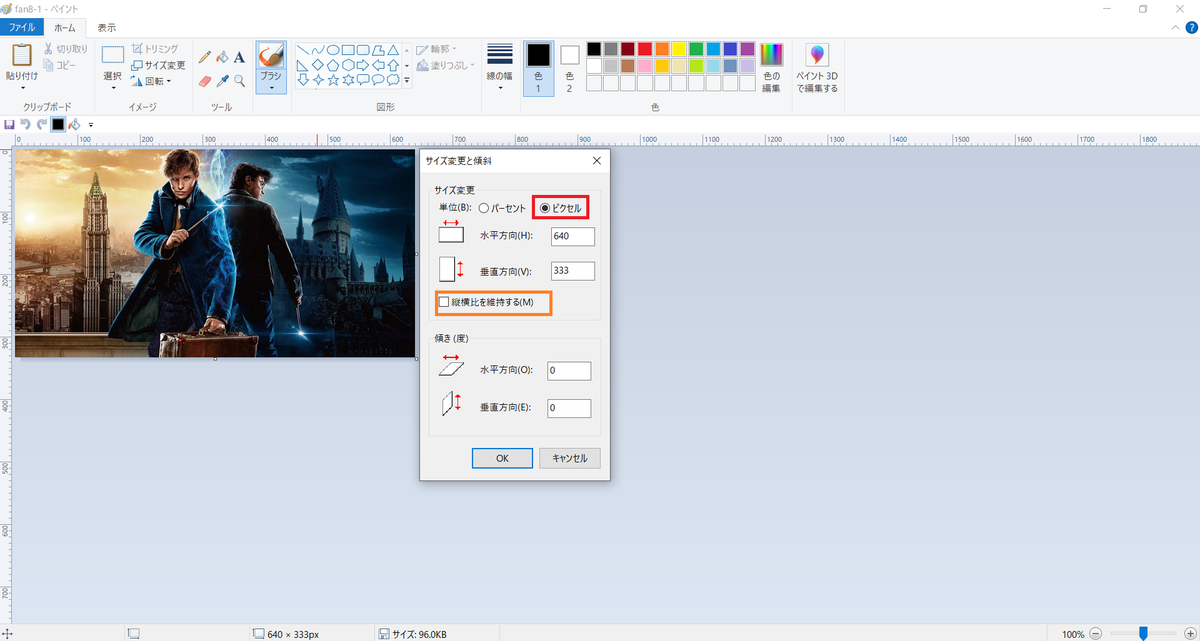Open the Brushes dropdown arrow

pyautogui.click(x=271, y=88)
